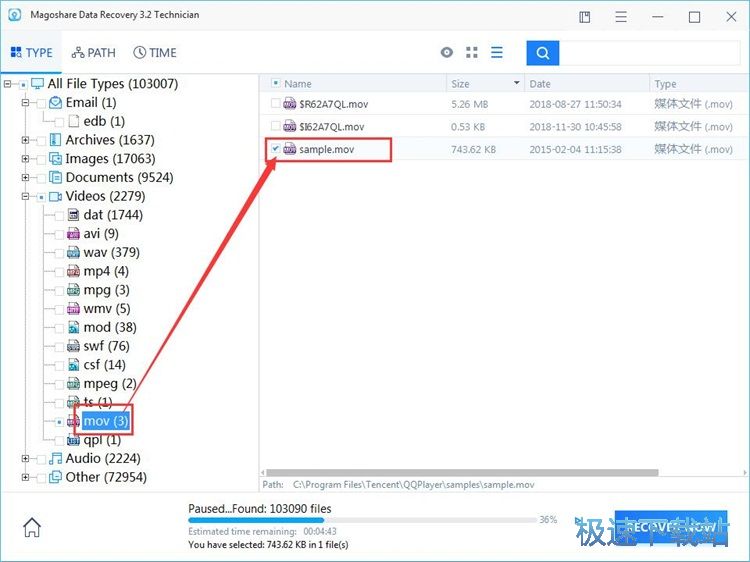Image resolution: width=750 pixels, height=562 pixels.
Task: Click the swf file type icon
Action: pos(73,346)
